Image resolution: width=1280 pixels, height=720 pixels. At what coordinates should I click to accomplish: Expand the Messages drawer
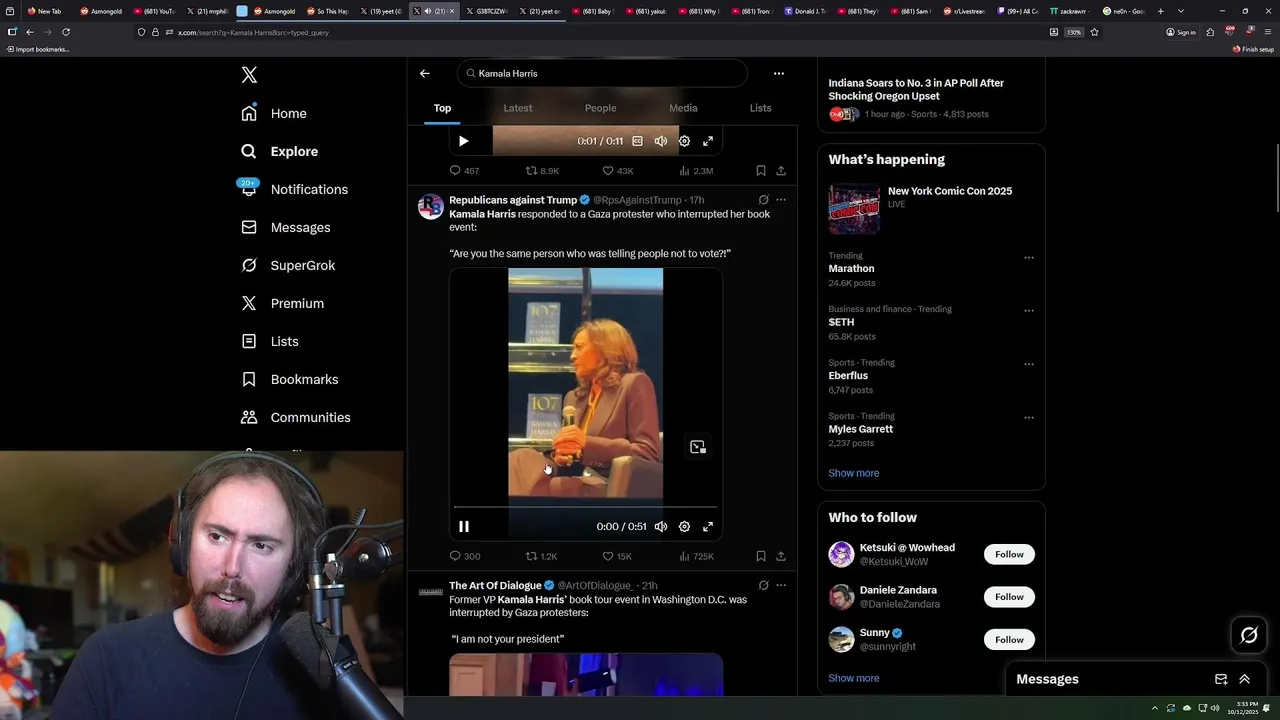1244,679
